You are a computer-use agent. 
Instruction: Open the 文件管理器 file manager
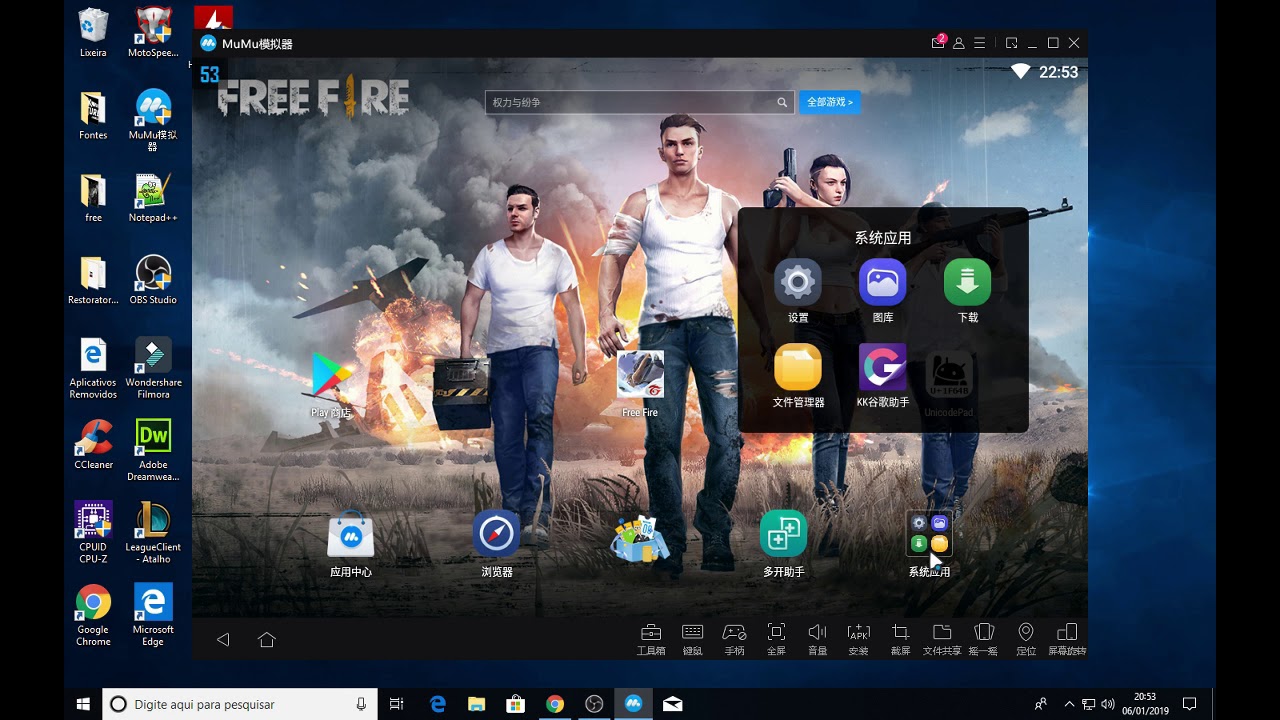(x=798, y=376)
